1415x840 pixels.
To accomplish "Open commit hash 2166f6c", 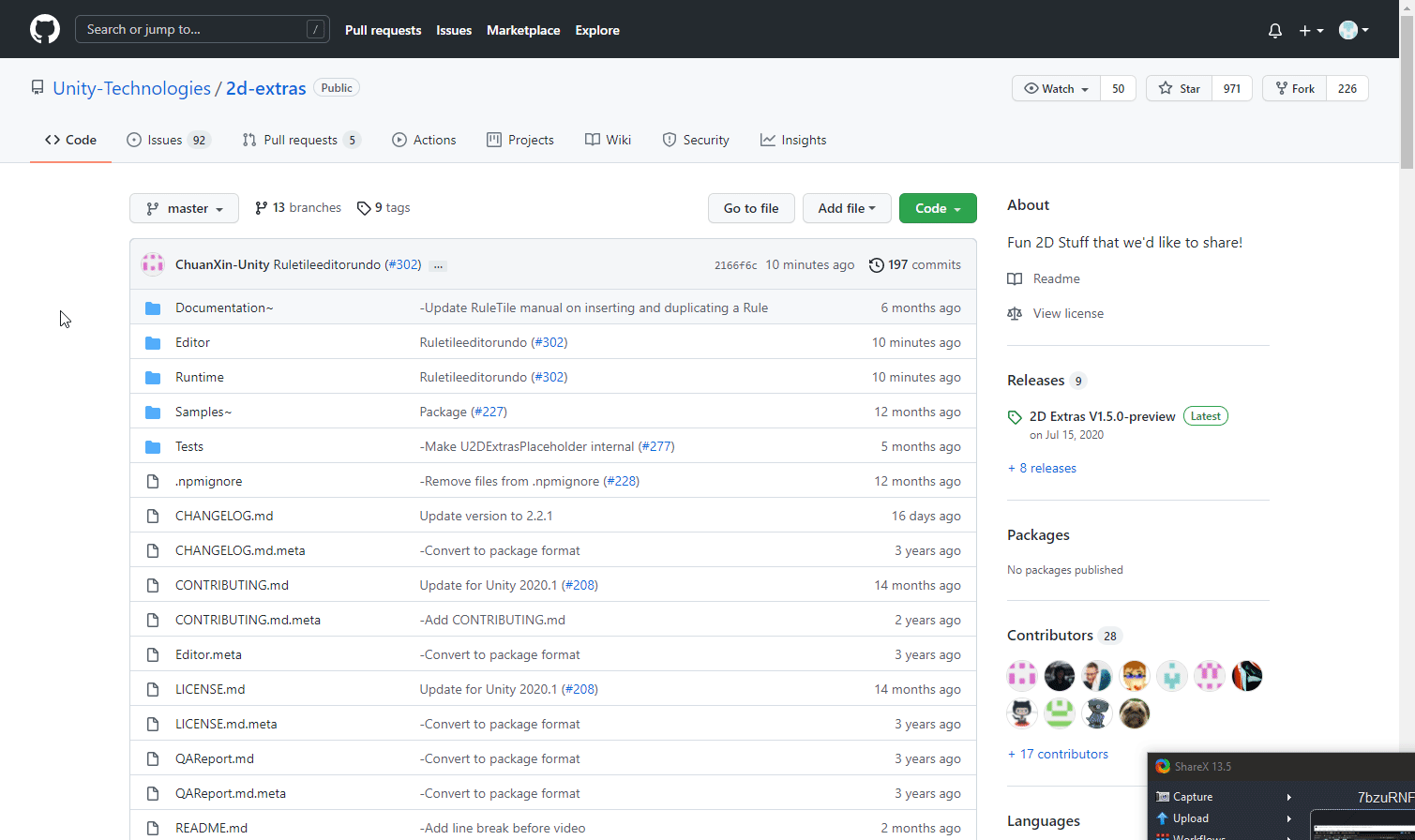I will click(735, 265).
